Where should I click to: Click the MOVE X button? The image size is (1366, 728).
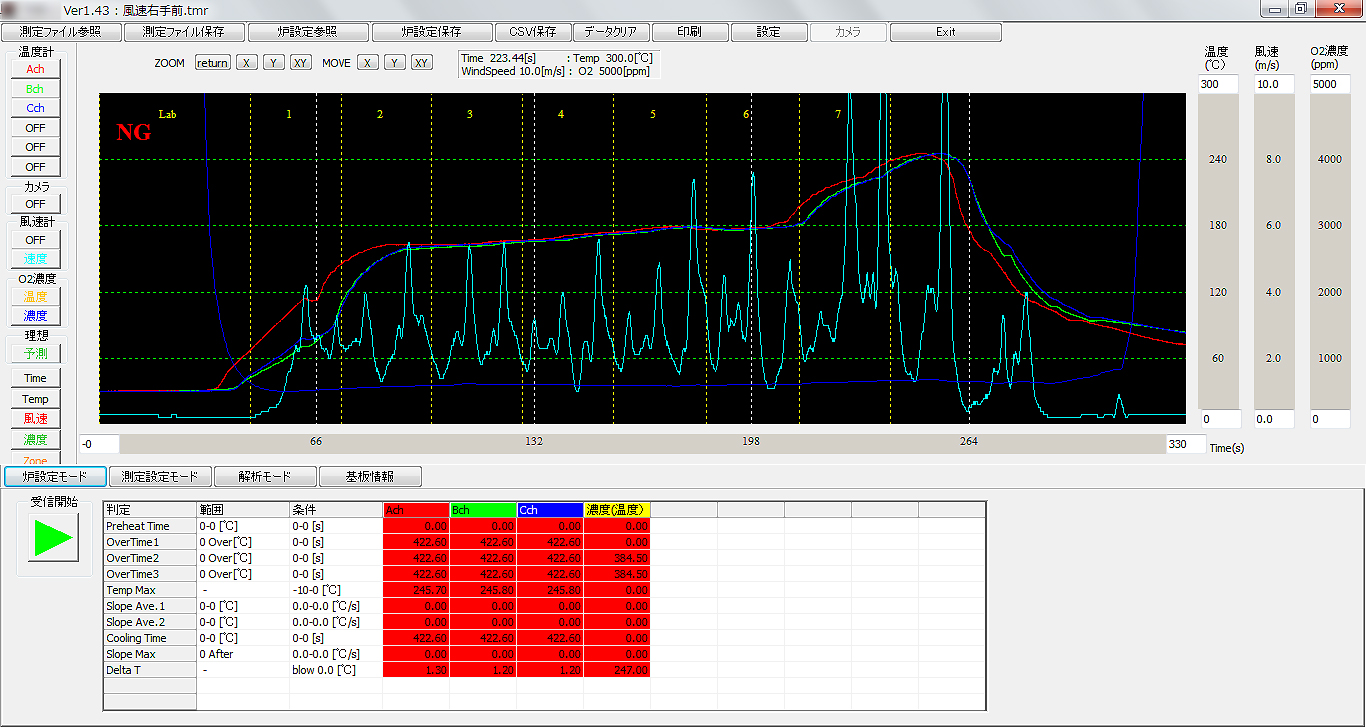[x=369, y=63]
